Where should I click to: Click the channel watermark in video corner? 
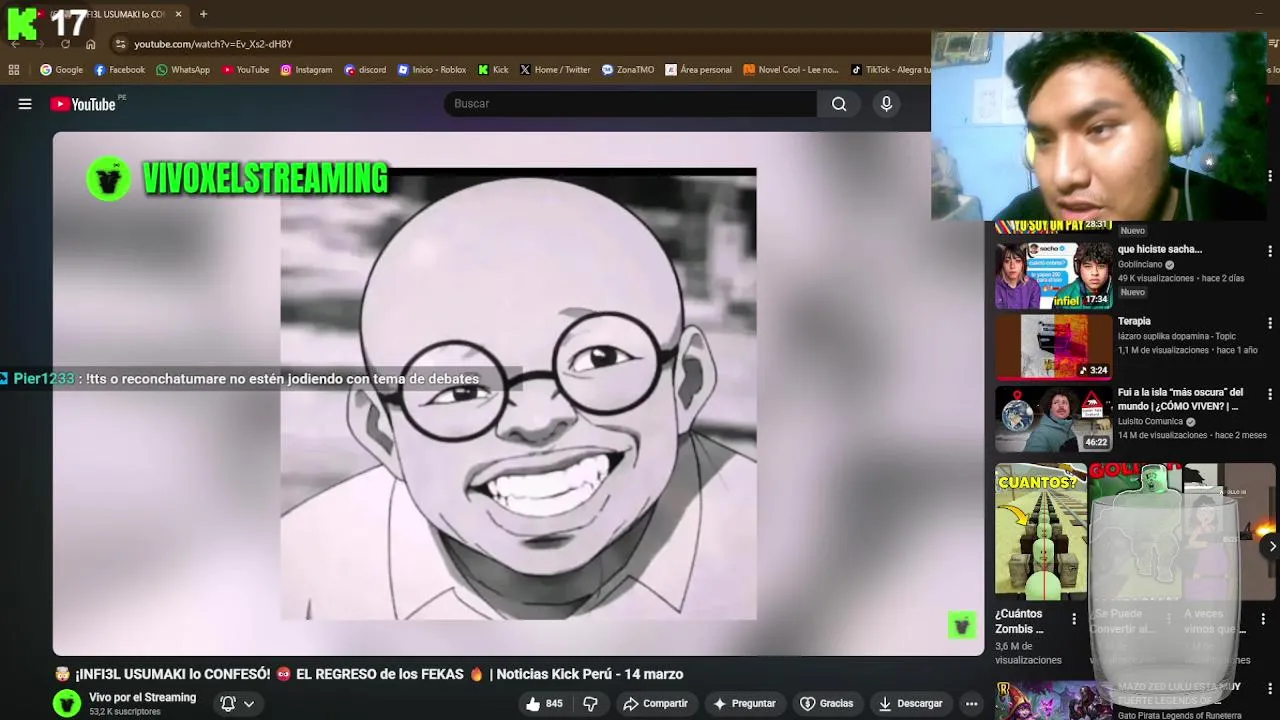pos(961,626)
